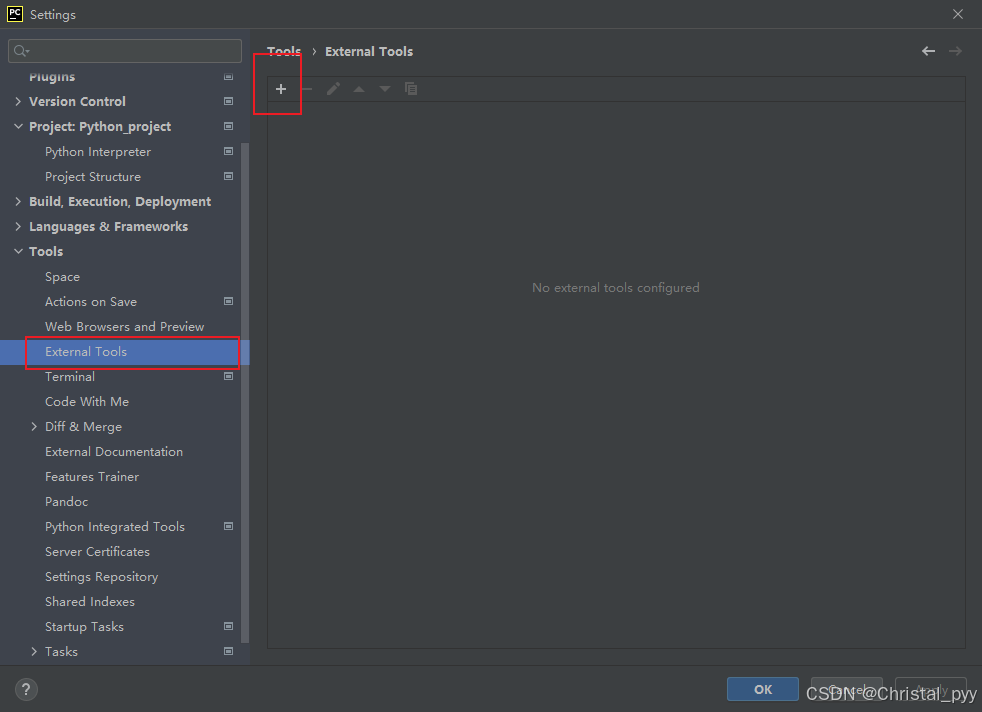Open Terminal settings
982x712 pixels.
point(70,376)
